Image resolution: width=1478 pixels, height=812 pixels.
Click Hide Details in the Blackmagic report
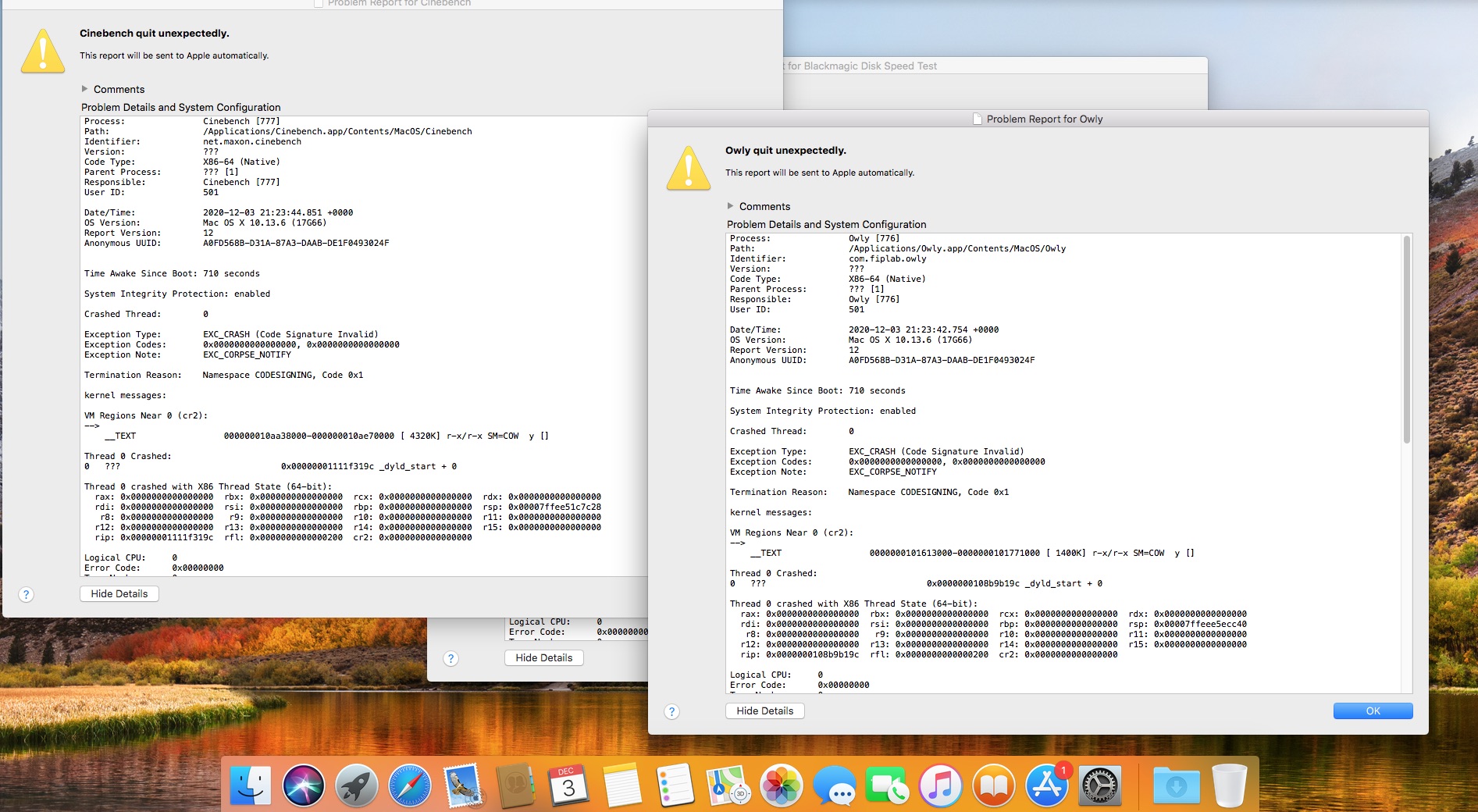pos(543,657)
